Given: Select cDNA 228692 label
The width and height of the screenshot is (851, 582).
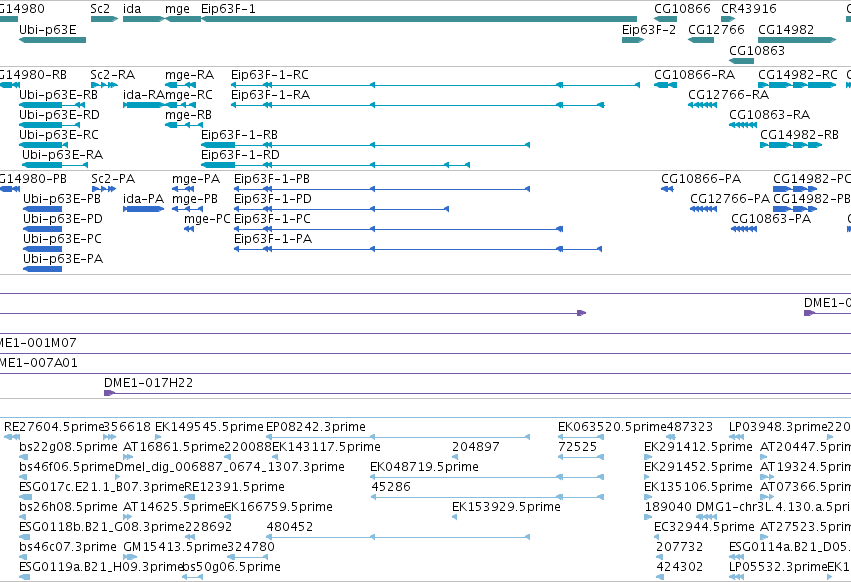Looking at the screenshot, I should coord(208,527).
